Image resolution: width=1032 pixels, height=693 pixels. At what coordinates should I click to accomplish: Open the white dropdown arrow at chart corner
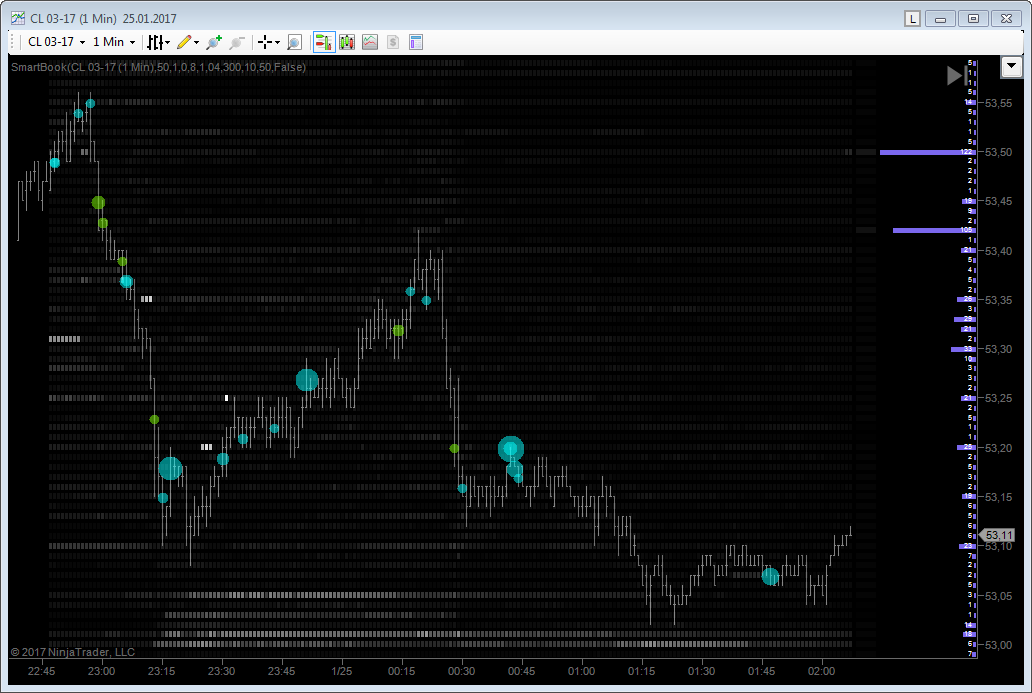pos(1011,67)
